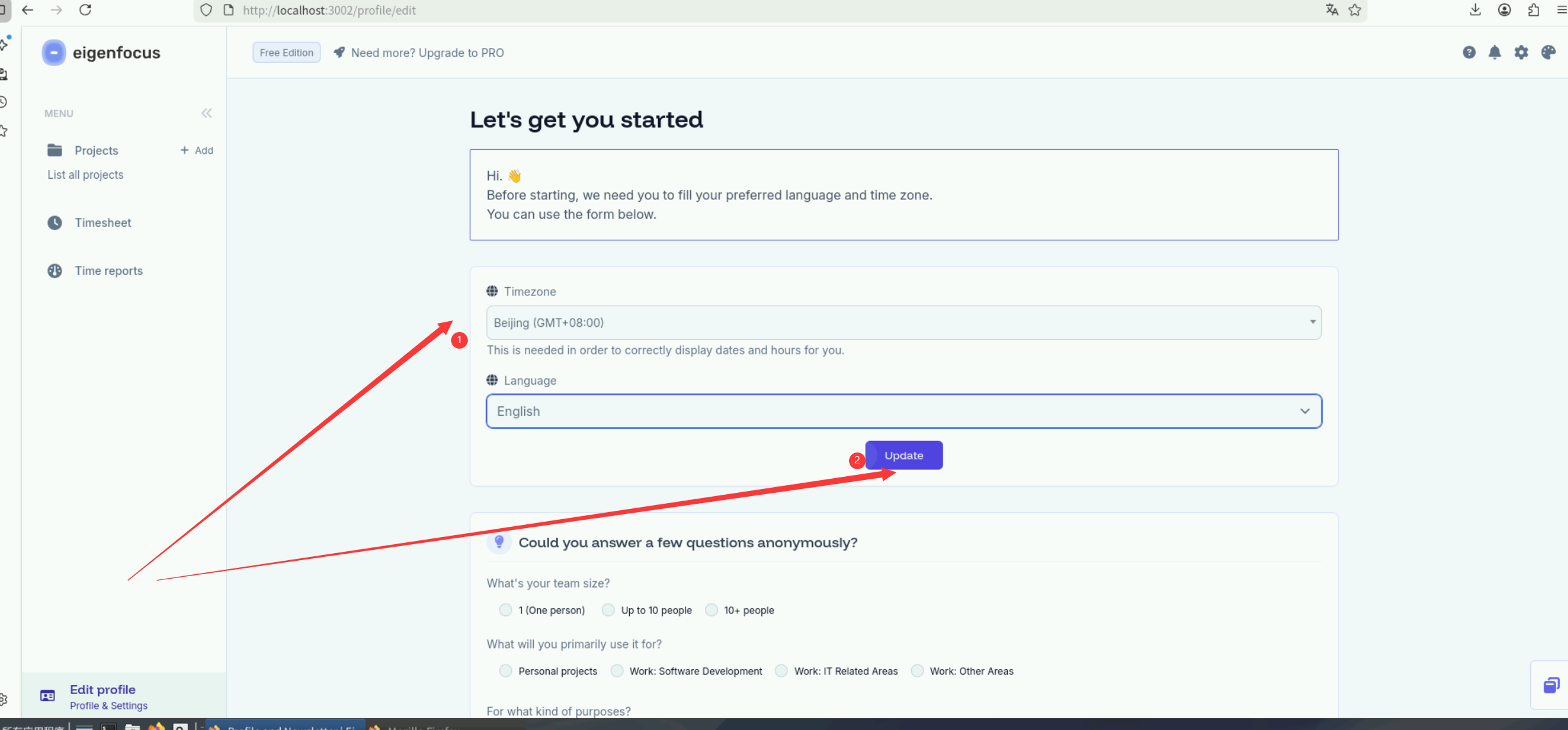The width and height of the screenshot is (1568, 730).
Task: Expand the Language English dropdown
Action: point(904,411)
